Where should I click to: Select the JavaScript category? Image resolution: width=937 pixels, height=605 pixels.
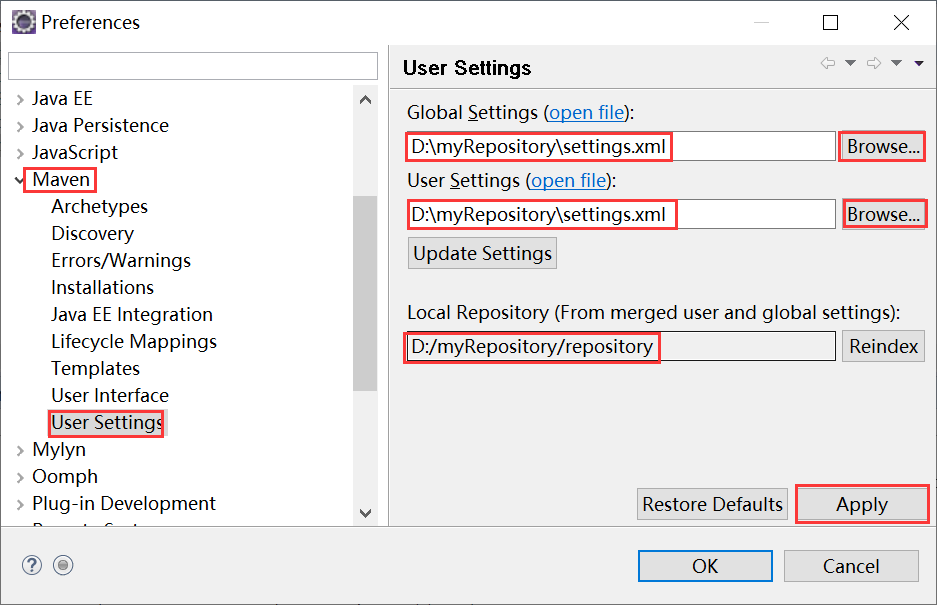(x=75, y=152)
